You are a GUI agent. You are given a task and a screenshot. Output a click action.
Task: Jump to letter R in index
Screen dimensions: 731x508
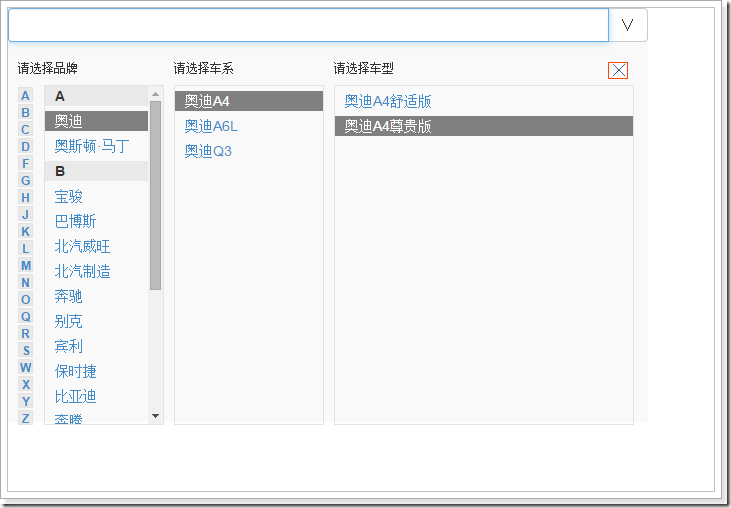[26, 334]
